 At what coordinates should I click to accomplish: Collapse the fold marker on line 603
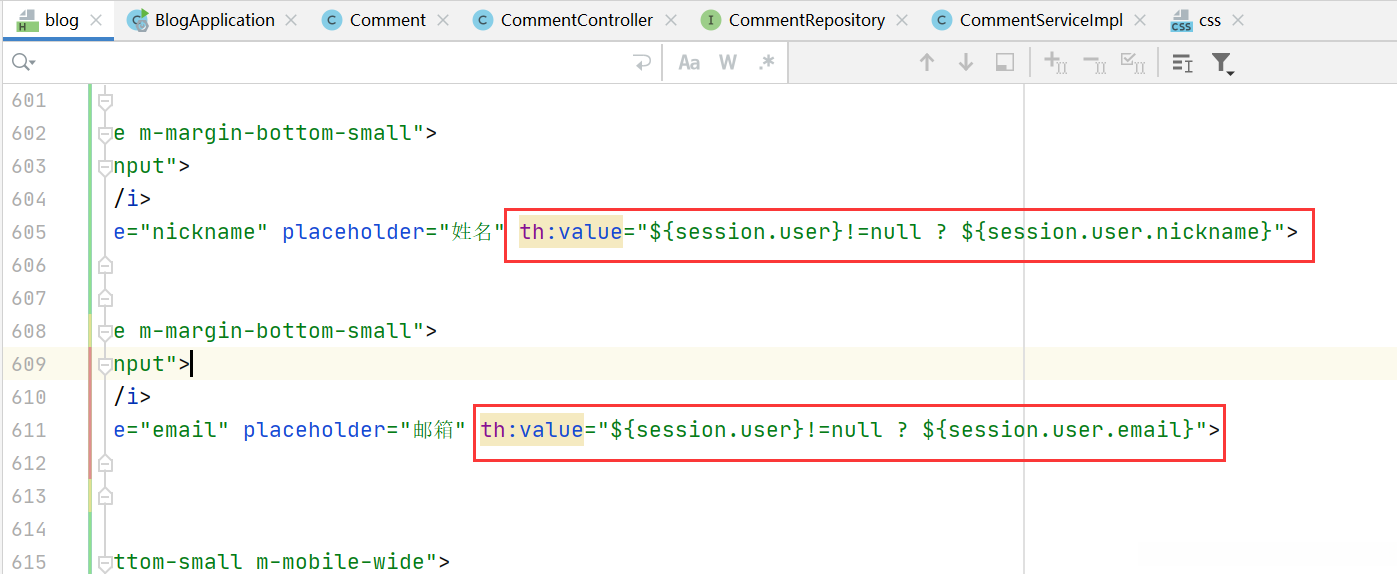coord(105,167)
